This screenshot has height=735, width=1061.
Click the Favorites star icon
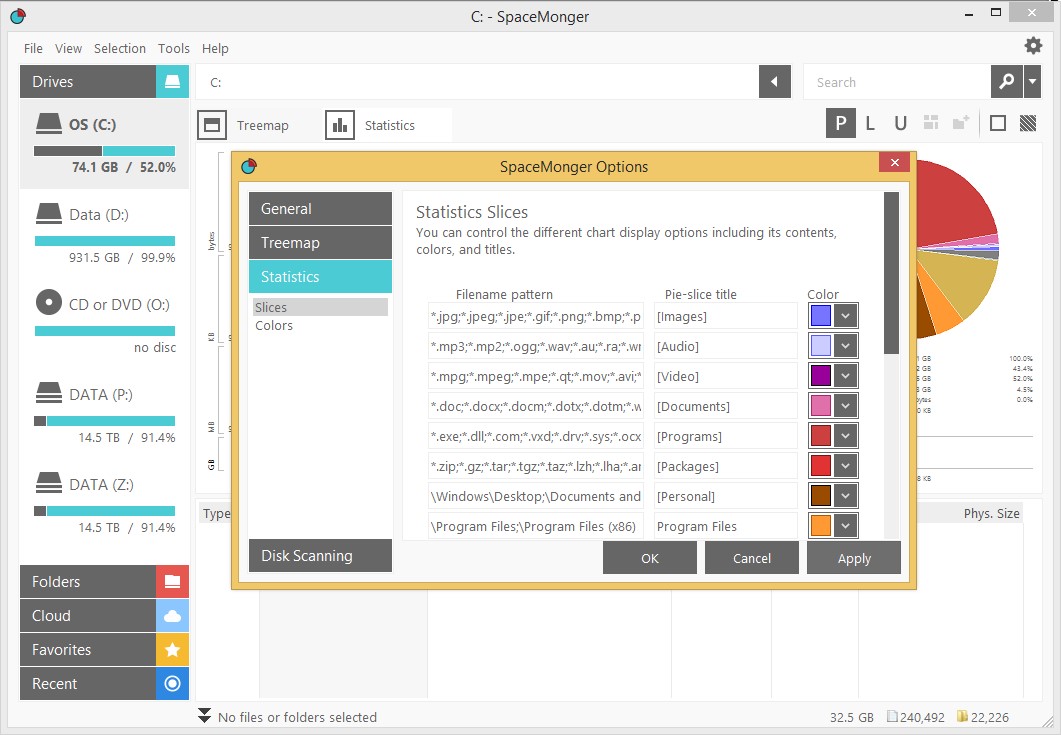click(172, 650)
